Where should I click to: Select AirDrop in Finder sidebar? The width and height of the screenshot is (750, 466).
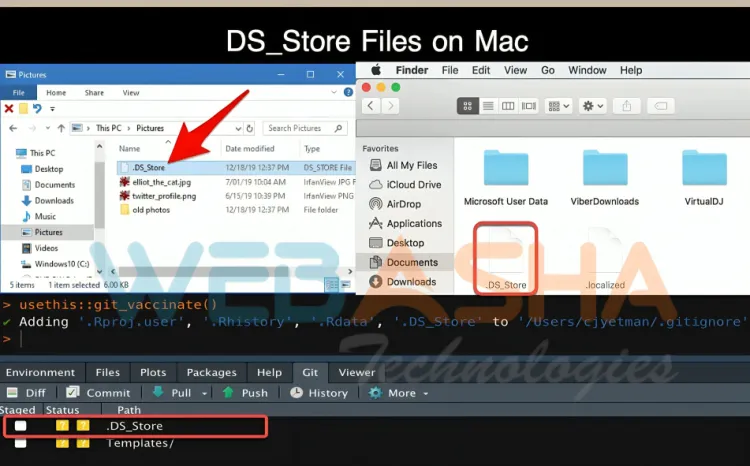pos(395,204)
